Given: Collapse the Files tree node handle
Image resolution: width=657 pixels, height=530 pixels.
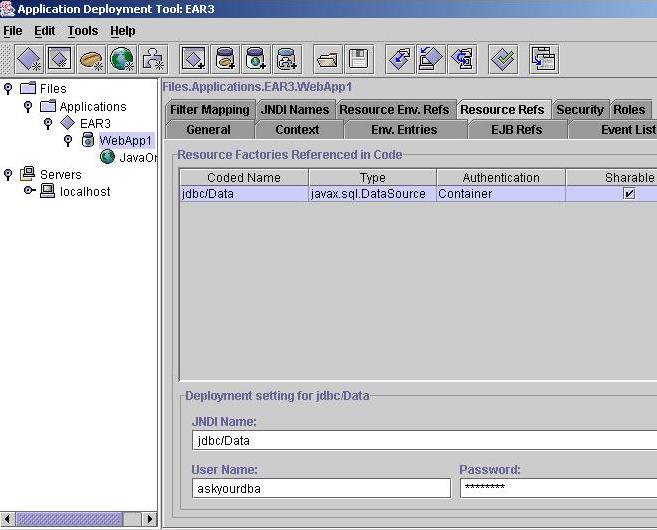Looking at the screenshot, I should pos(9,88).
